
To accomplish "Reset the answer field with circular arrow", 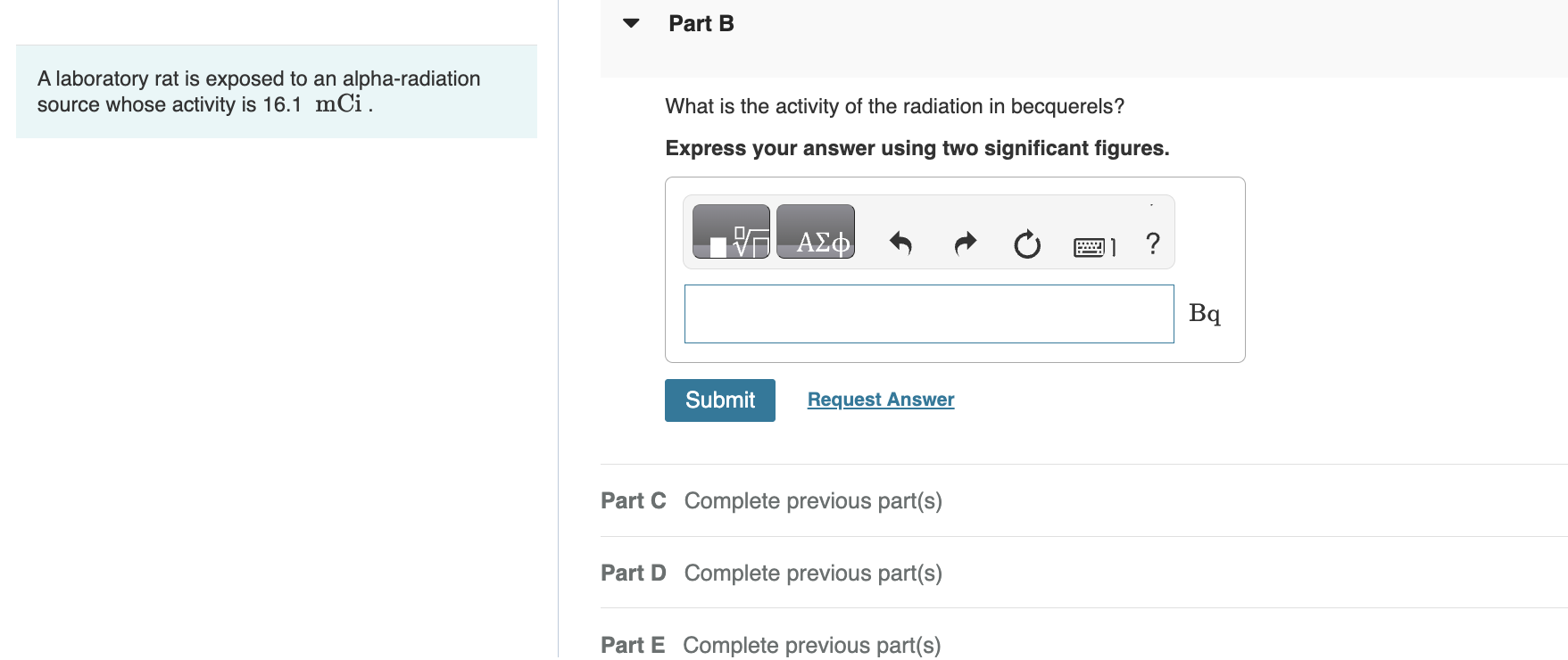I will (x=1027, y=243).
